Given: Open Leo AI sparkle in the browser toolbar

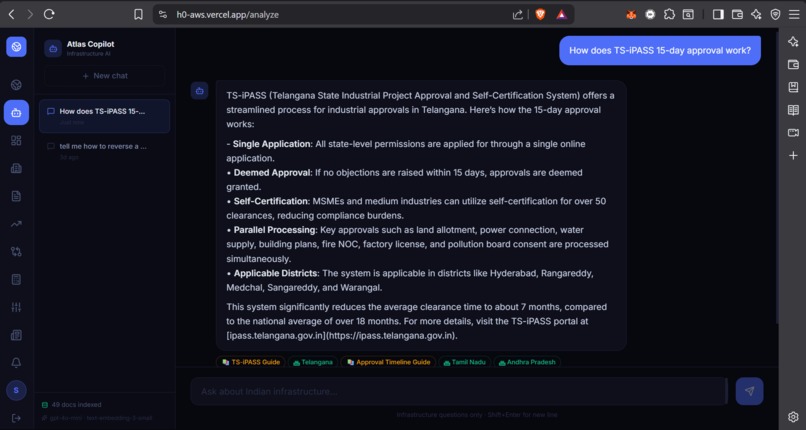Looking at the screenshot, I should point(756,14).
